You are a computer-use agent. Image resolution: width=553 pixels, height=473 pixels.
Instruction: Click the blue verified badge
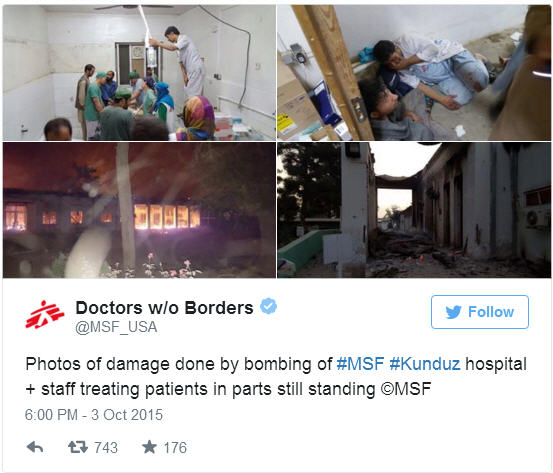click(x=268, y=307)
